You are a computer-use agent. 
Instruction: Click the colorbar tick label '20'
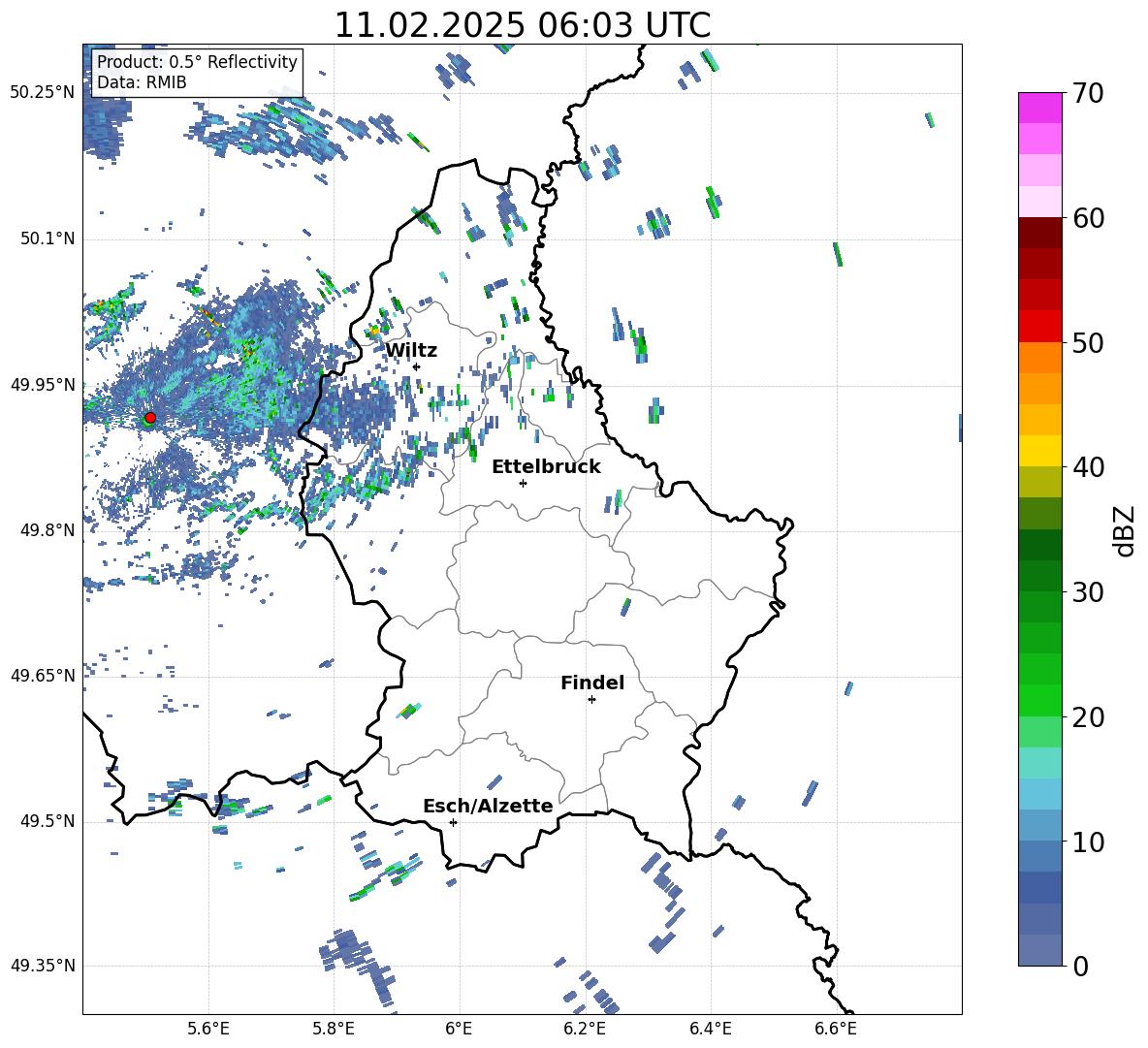[1088, 717]
